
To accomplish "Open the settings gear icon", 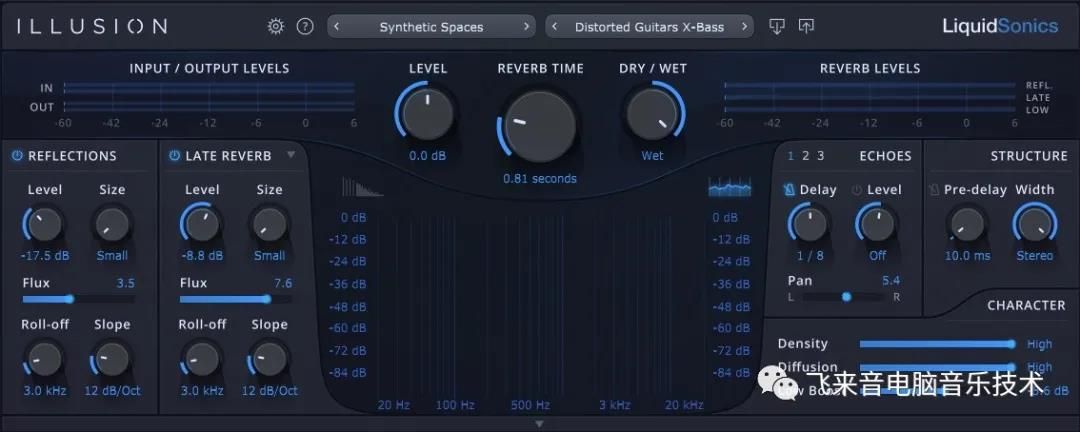I will pos(276,27).
